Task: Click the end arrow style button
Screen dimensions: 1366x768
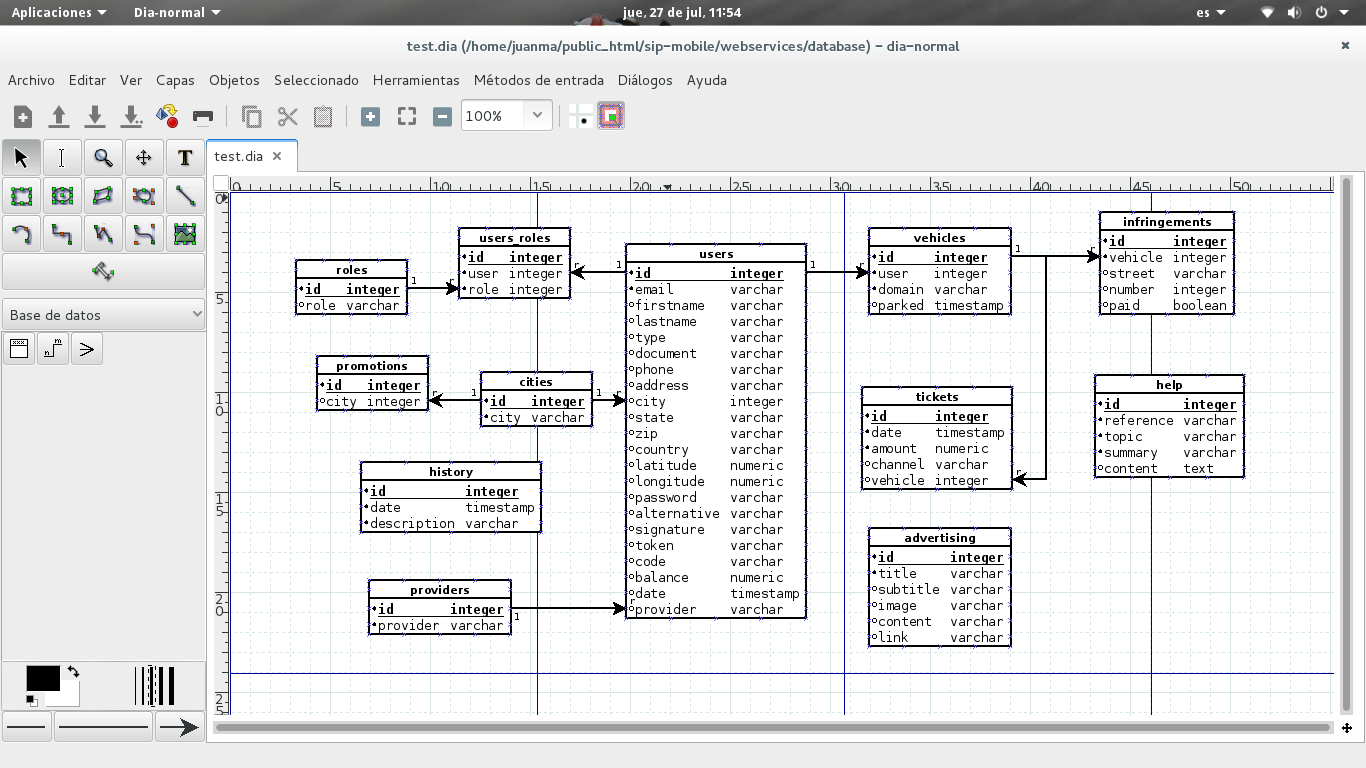Action: [179, 727]
